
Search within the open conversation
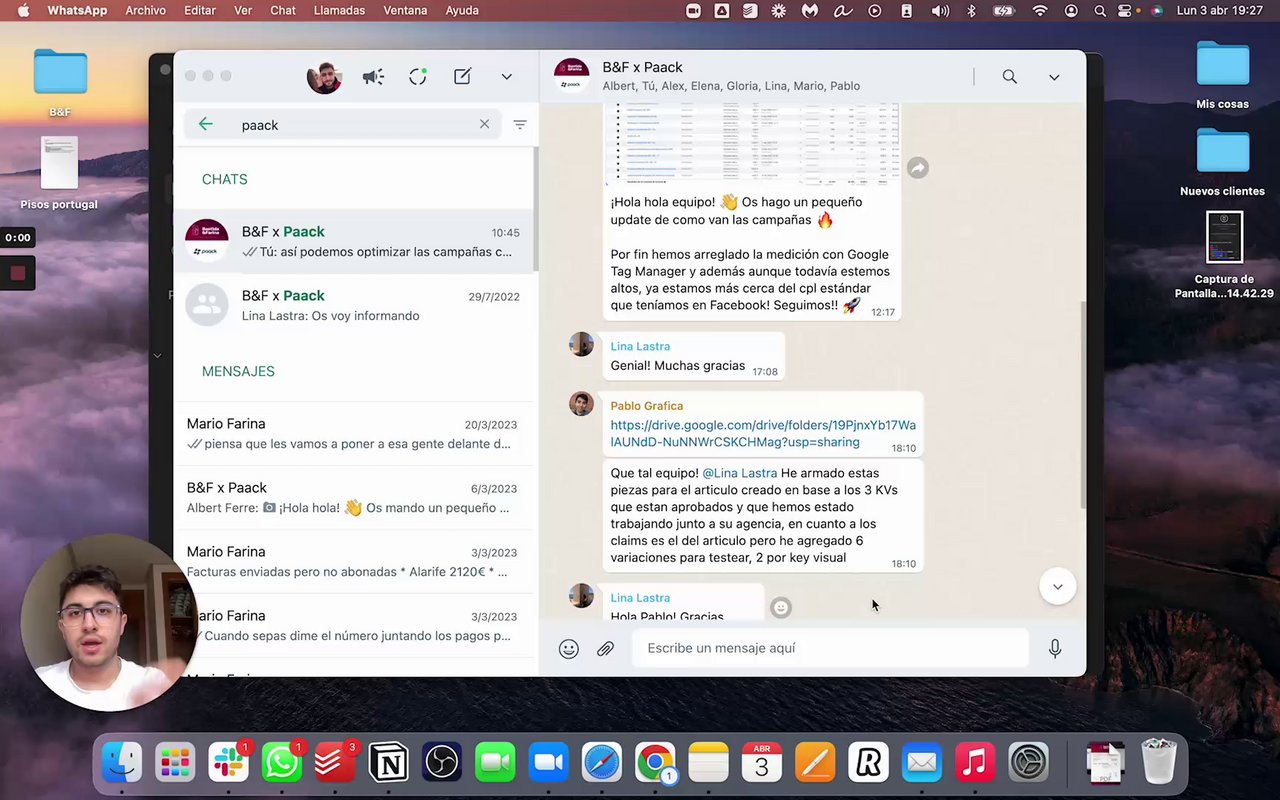point(1010,77)
